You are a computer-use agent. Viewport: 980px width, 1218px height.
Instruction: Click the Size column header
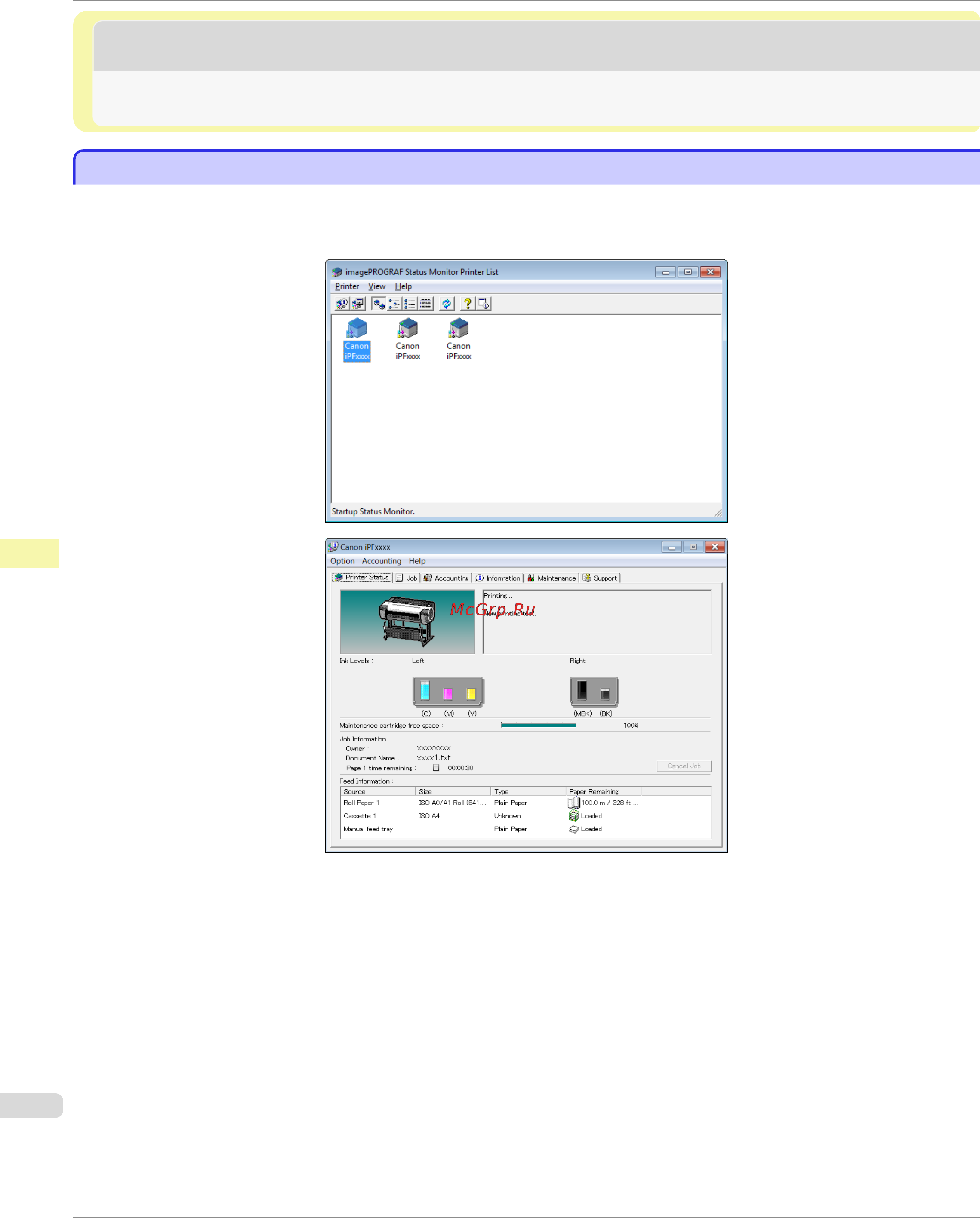click(453, 791)
